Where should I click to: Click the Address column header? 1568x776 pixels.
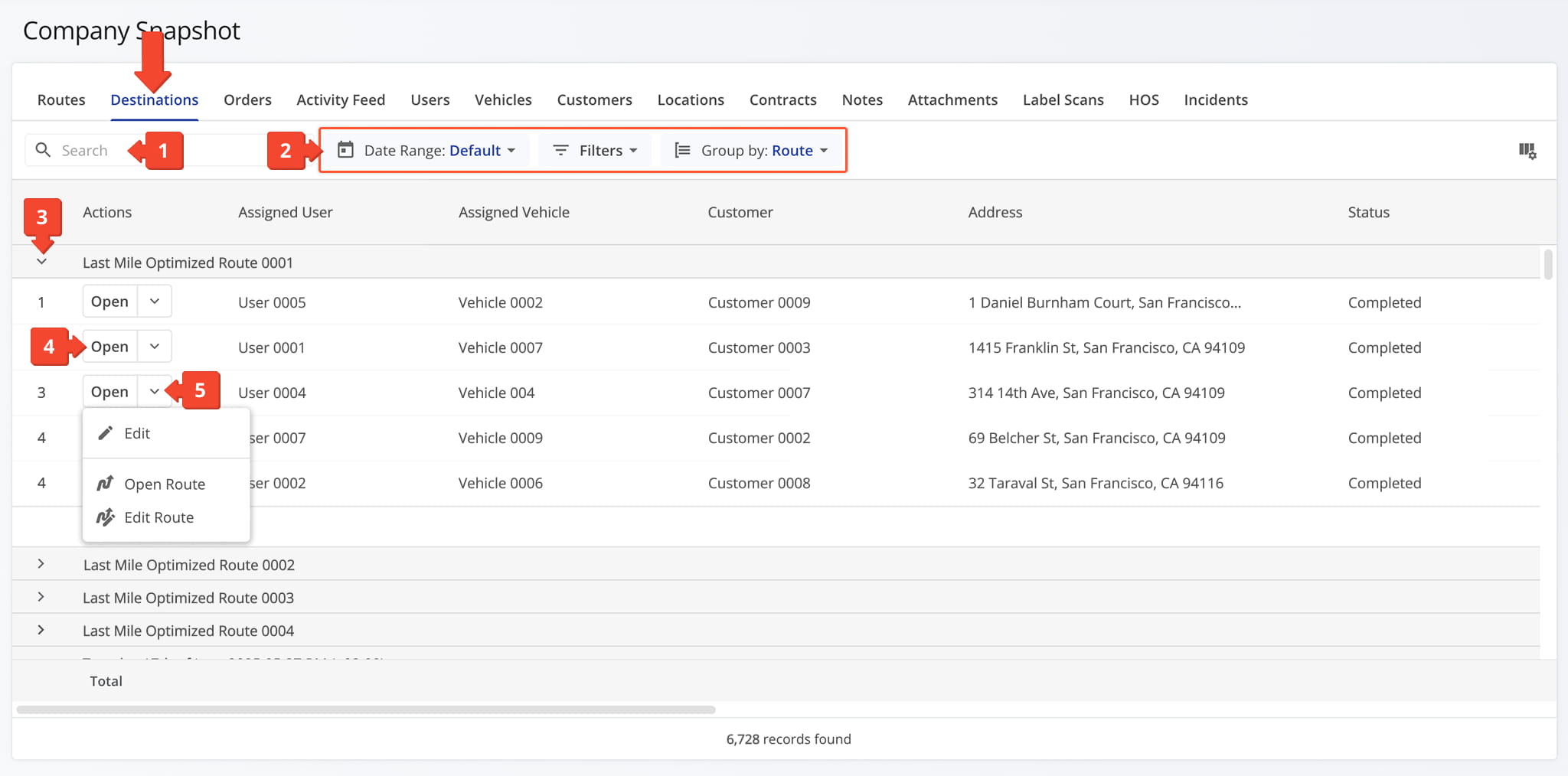(995, 212)
